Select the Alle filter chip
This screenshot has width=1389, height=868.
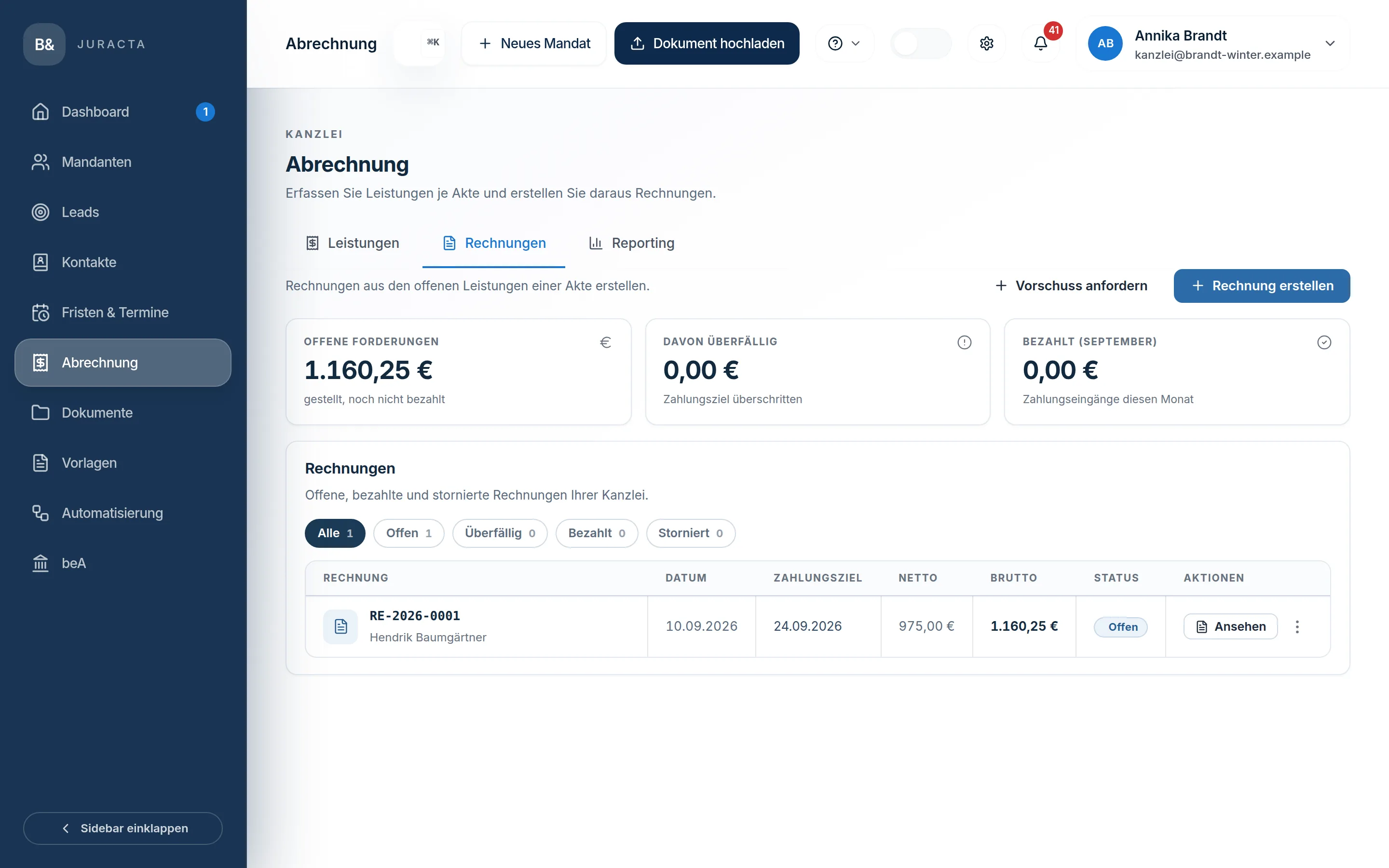(x=335, y=533)
